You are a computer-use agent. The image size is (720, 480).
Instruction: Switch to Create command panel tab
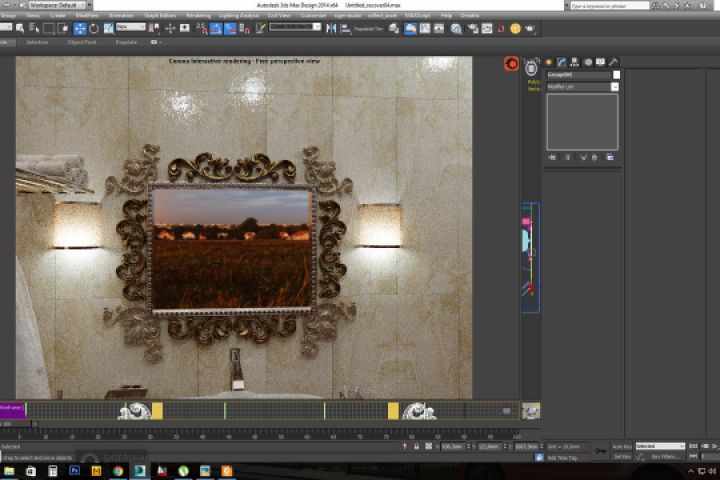click(x=549, y=62)
